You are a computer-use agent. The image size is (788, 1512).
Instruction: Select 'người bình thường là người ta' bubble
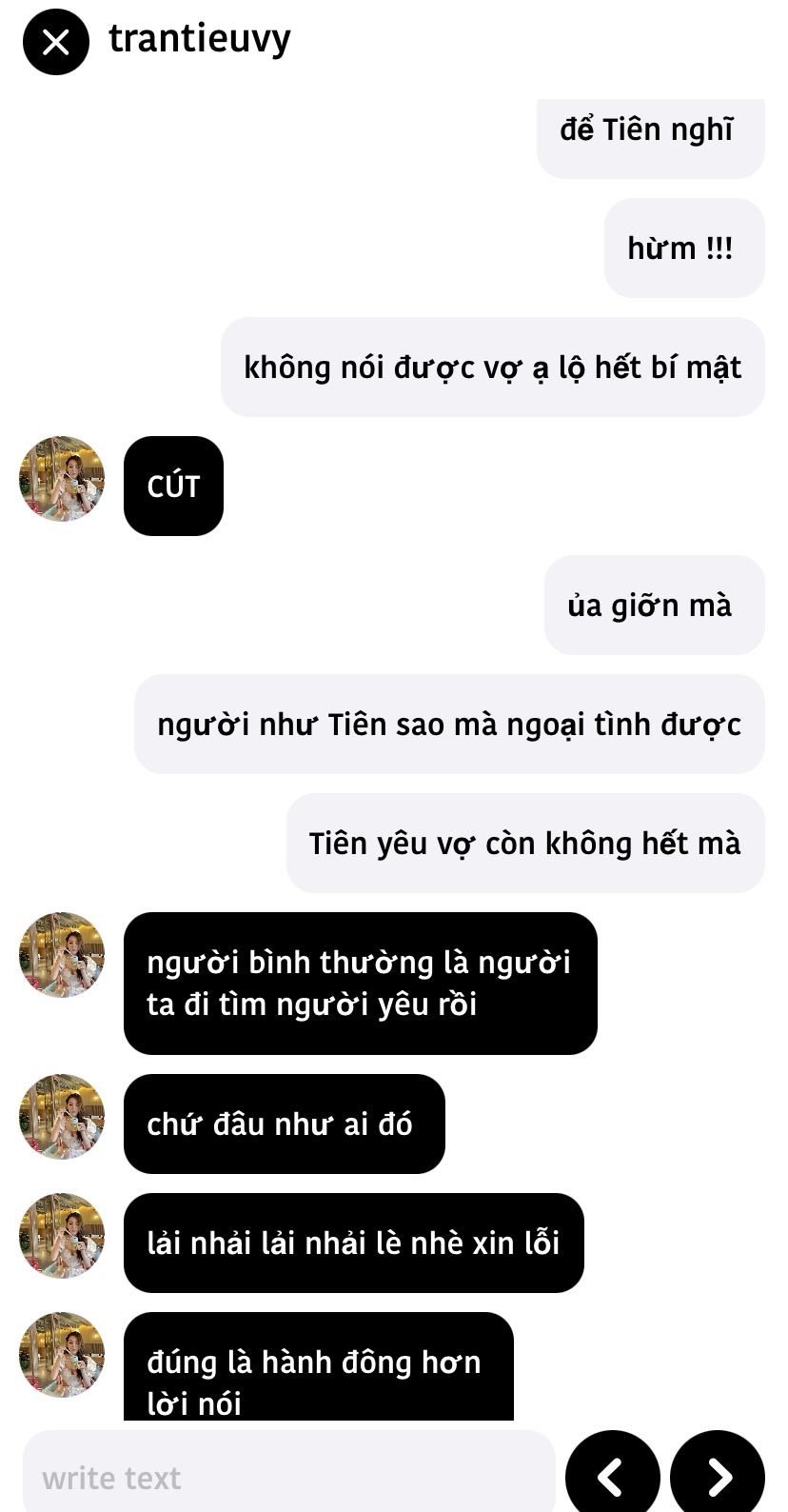pyautogui.click(x=361, y=984)
